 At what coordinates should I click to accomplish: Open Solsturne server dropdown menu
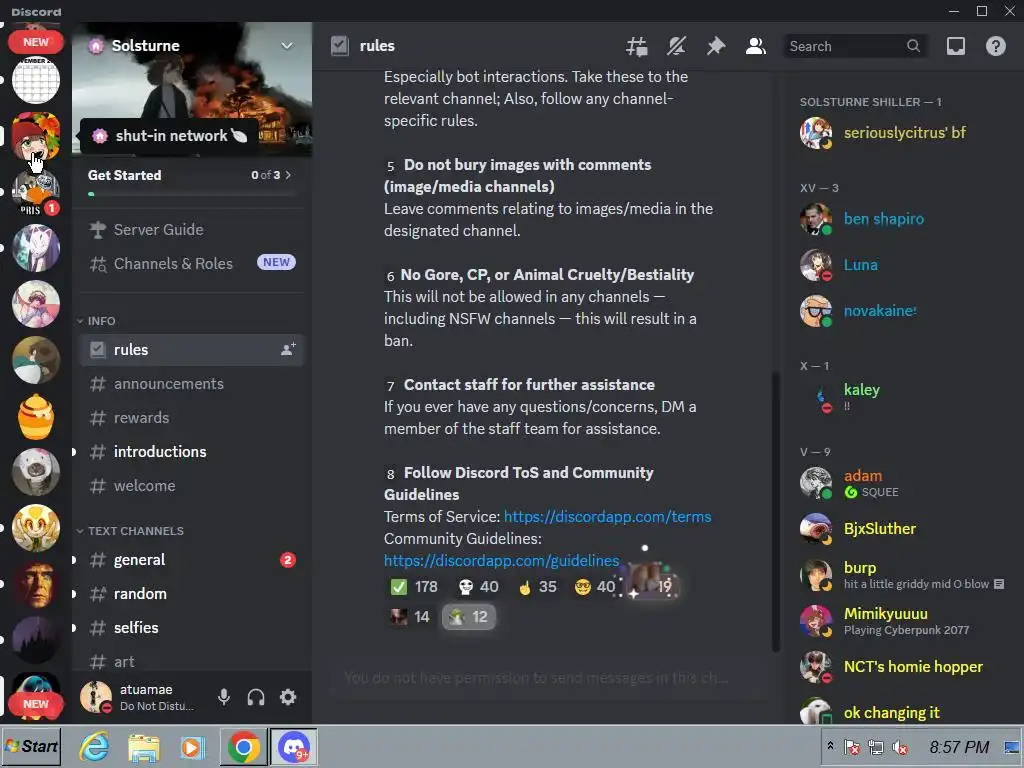coord(287,46)
